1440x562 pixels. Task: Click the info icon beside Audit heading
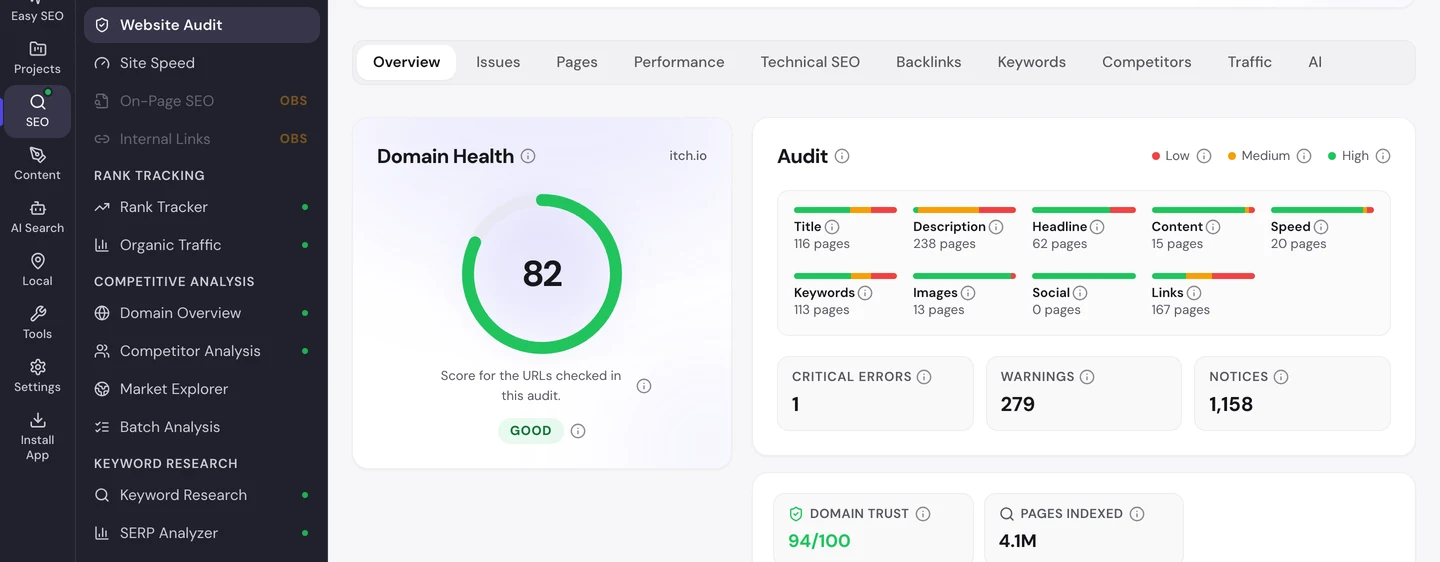click(842, 156)
